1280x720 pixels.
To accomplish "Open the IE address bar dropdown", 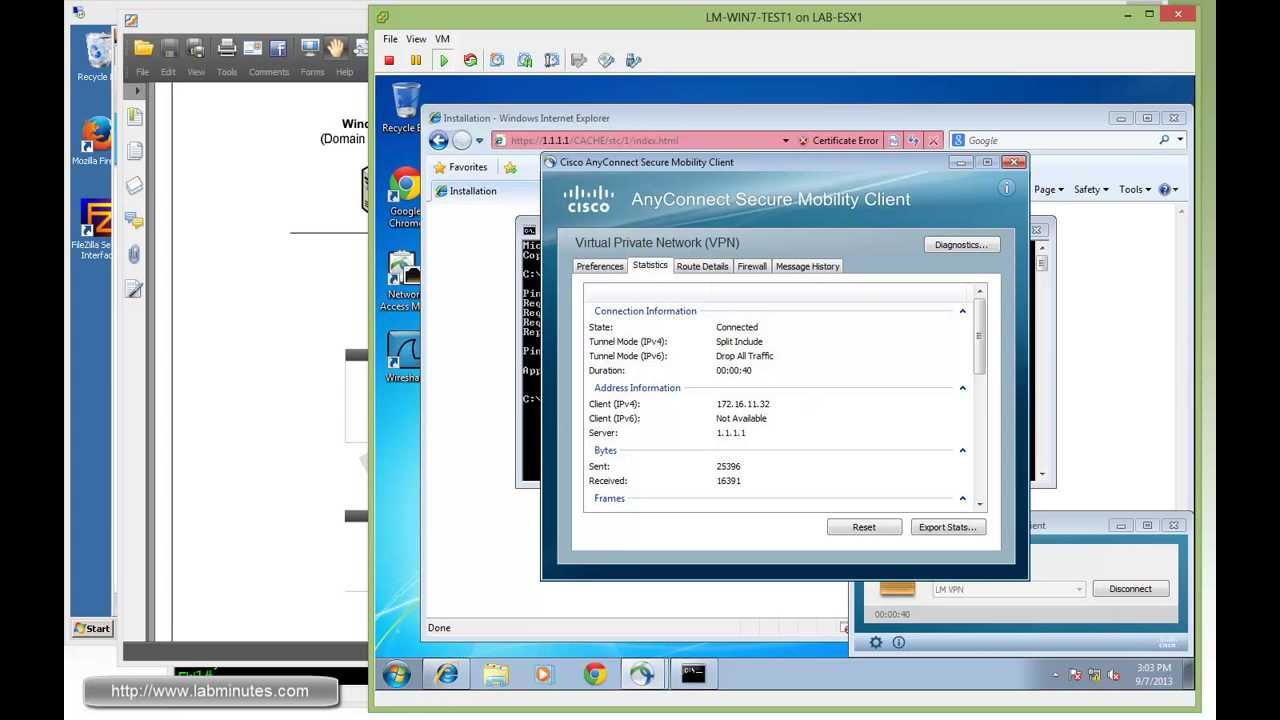I will [x=786, y=141].
